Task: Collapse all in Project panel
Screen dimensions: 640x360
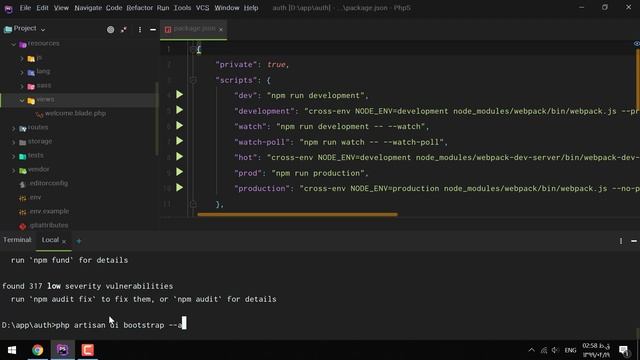Action: [x=124, y=29]
